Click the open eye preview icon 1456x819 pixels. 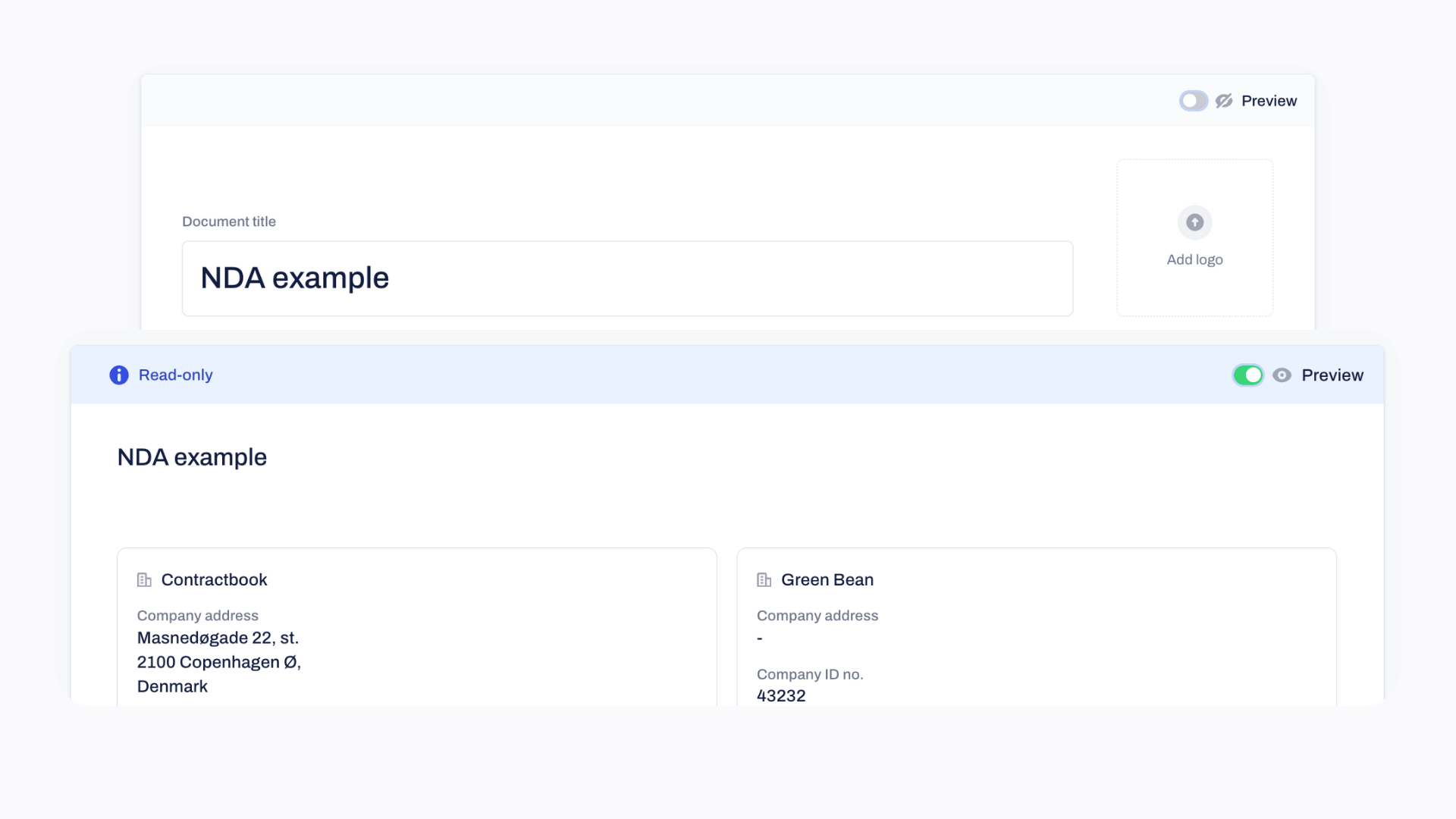pyautogui.click(x=1282, y=375)
